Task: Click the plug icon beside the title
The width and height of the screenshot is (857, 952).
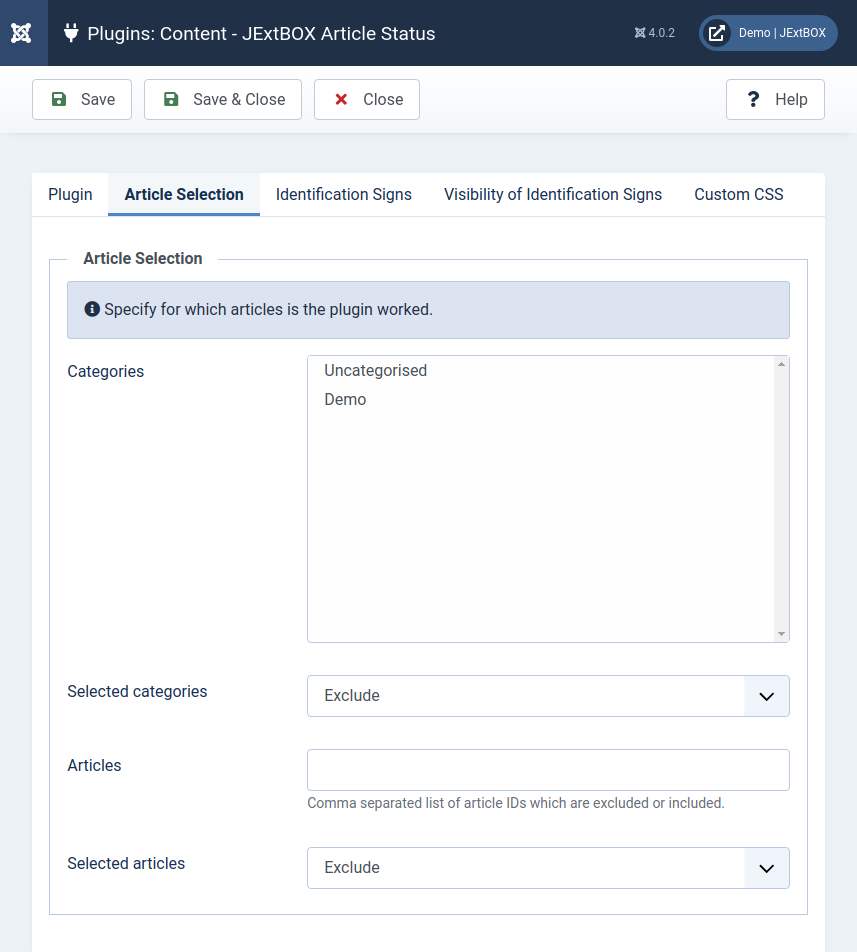Action: coord(71,33)
